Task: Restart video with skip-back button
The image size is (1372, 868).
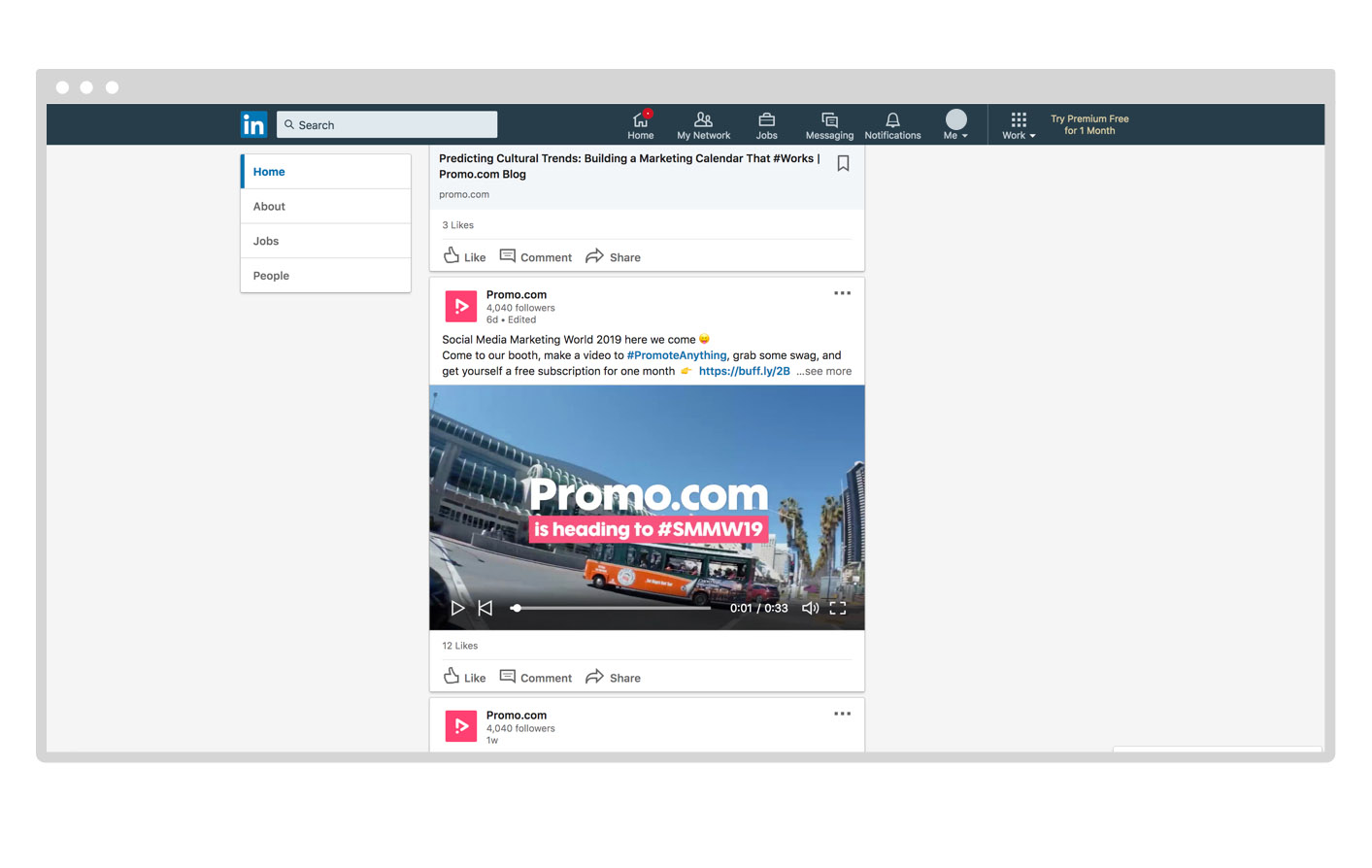Action: tap(485, 608)
